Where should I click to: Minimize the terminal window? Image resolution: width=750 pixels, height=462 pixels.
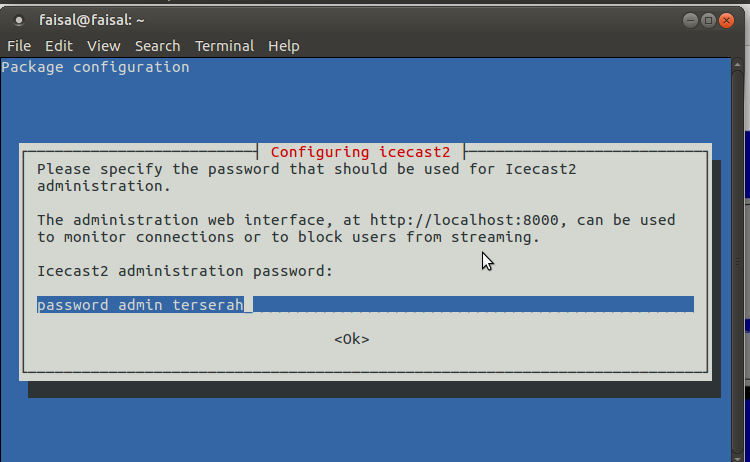[691, 19]
